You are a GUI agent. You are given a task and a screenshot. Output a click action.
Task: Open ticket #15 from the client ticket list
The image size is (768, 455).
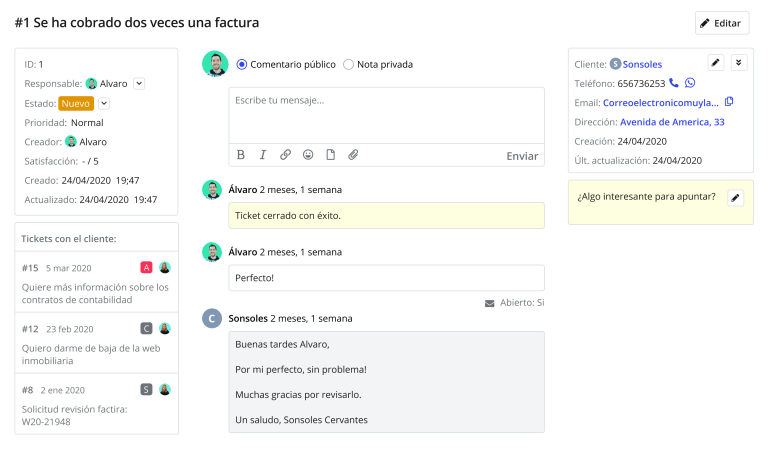96,283
